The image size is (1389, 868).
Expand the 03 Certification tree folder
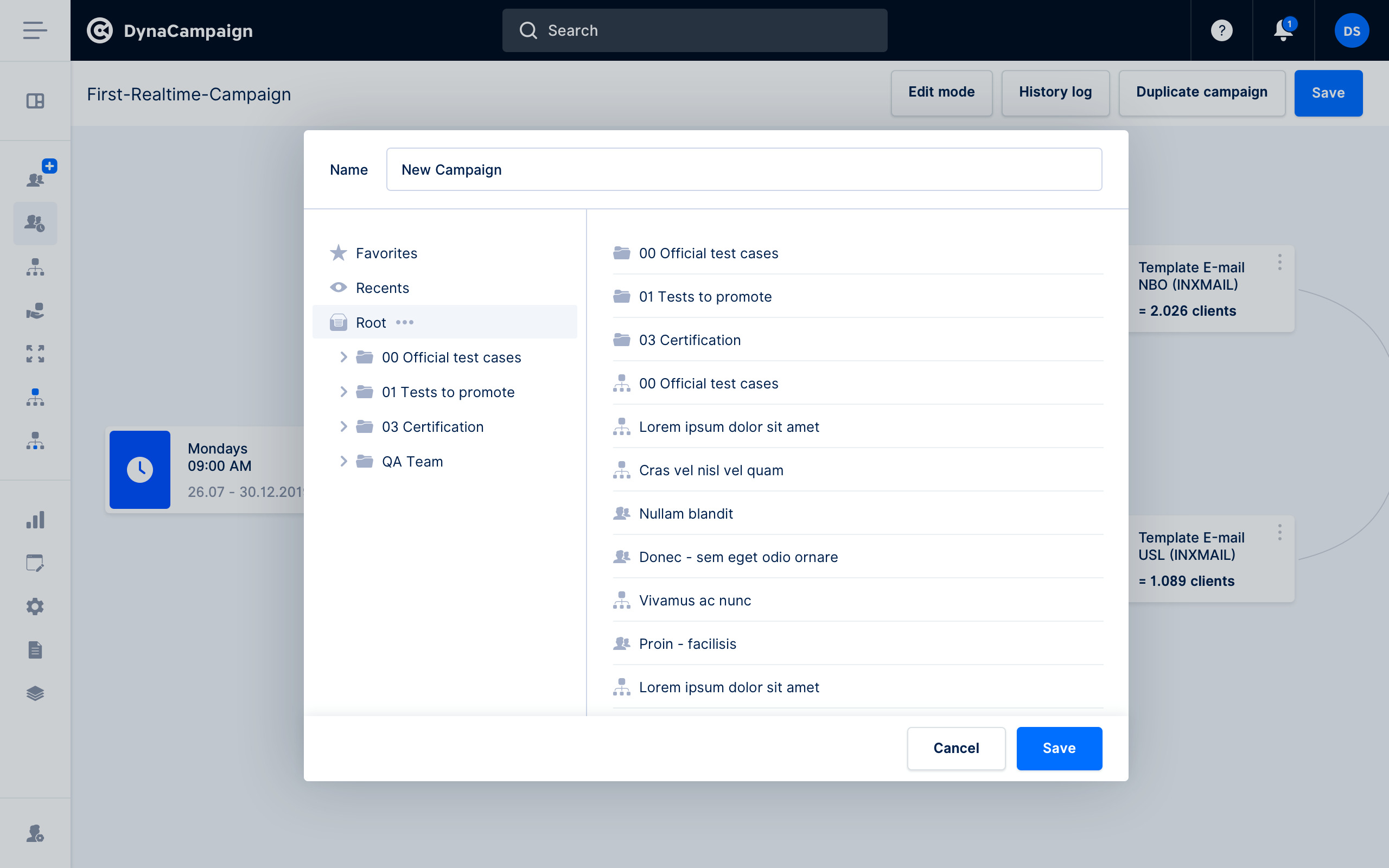(343, 426)
